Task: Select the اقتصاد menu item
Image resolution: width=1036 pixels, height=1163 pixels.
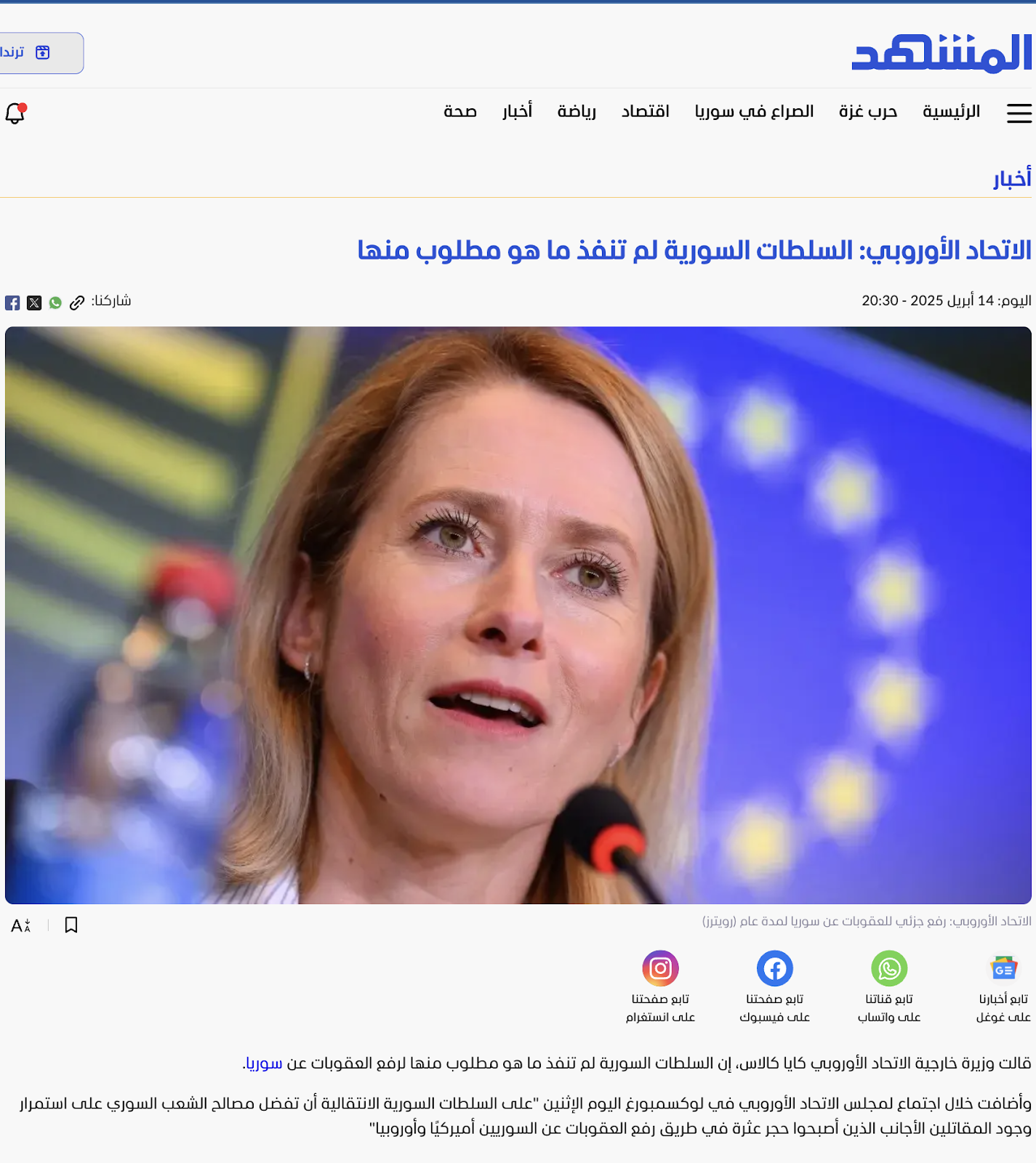Action: click(x=646, y=111)
